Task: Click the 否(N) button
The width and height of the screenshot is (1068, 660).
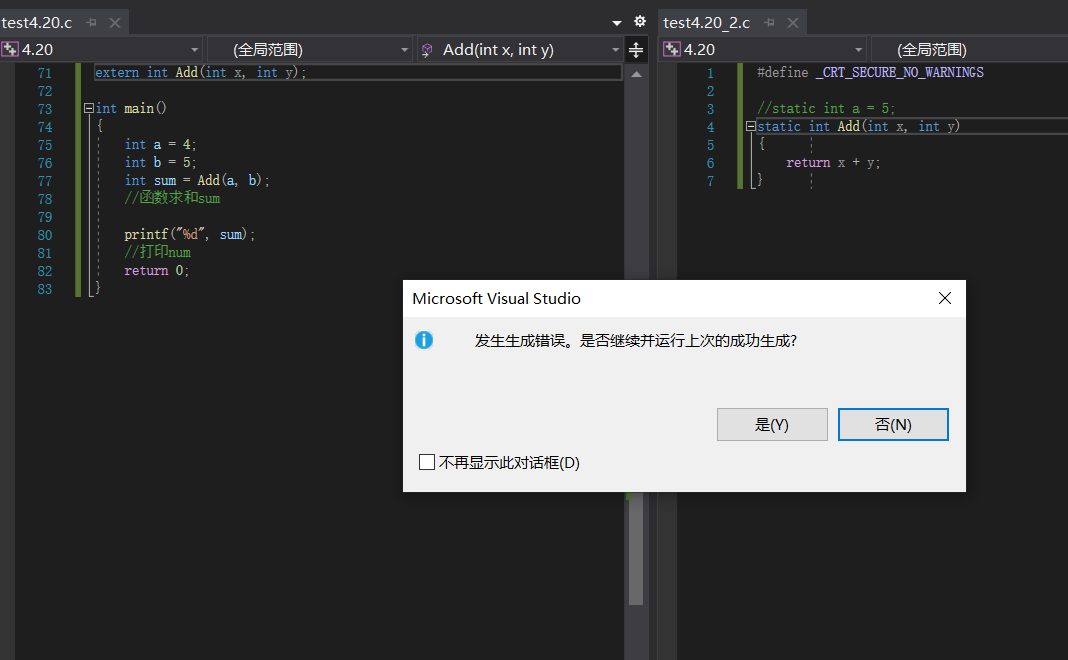Action: coord(893,424)
